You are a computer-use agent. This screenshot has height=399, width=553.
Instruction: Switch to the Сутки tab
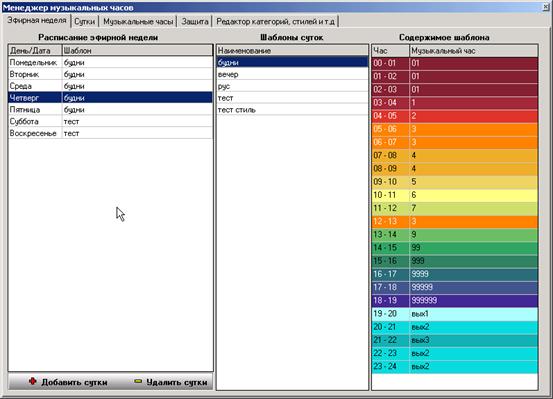(85, 22)
